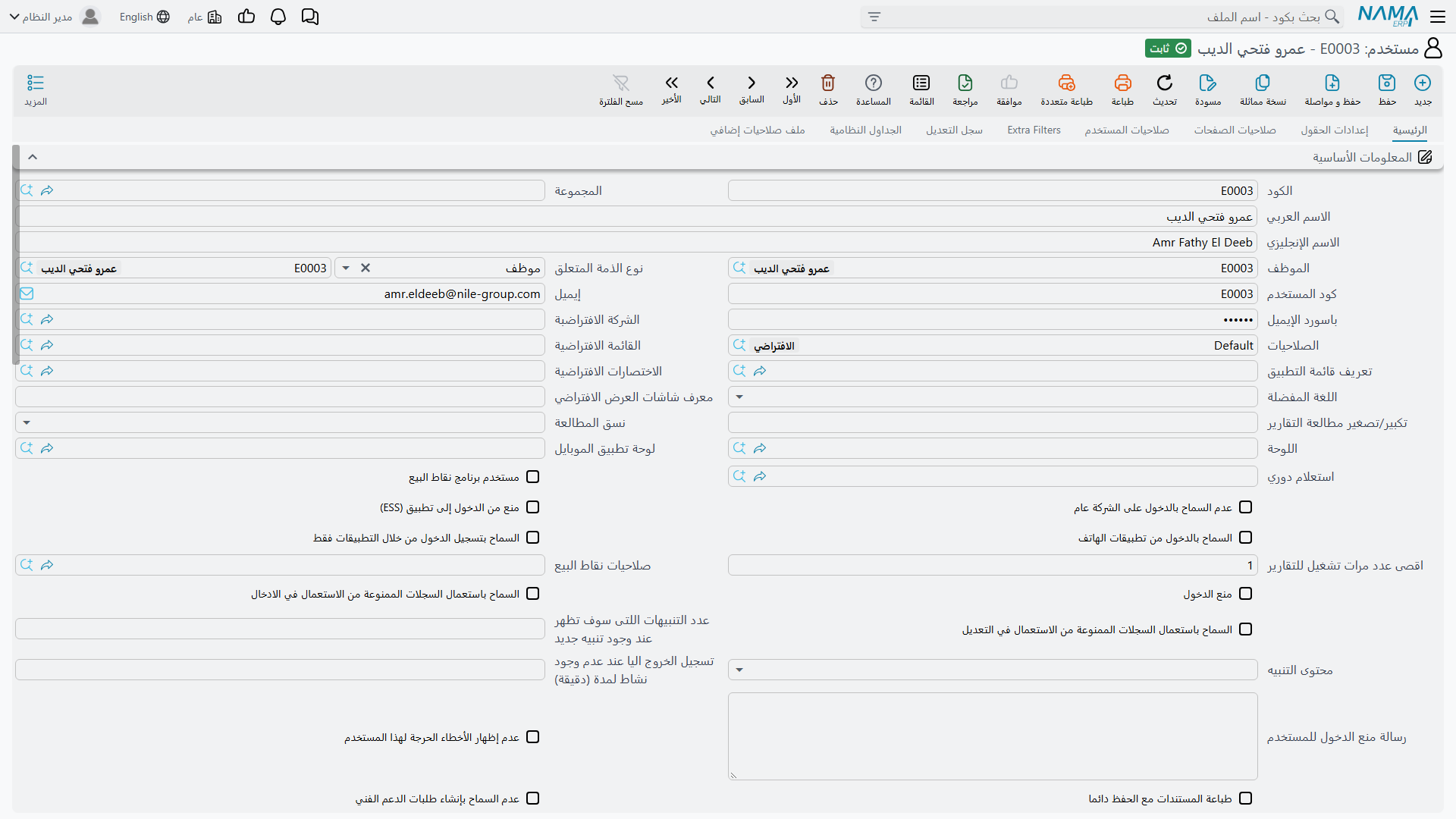Click into the top search bar

tap(1102, 17)
